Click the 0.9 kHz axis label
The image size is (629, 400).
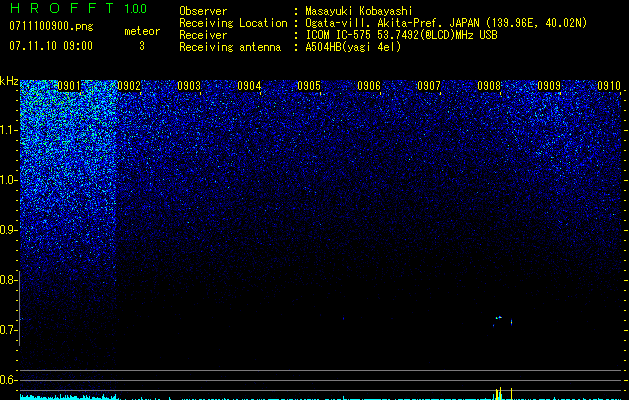(9, 230)
